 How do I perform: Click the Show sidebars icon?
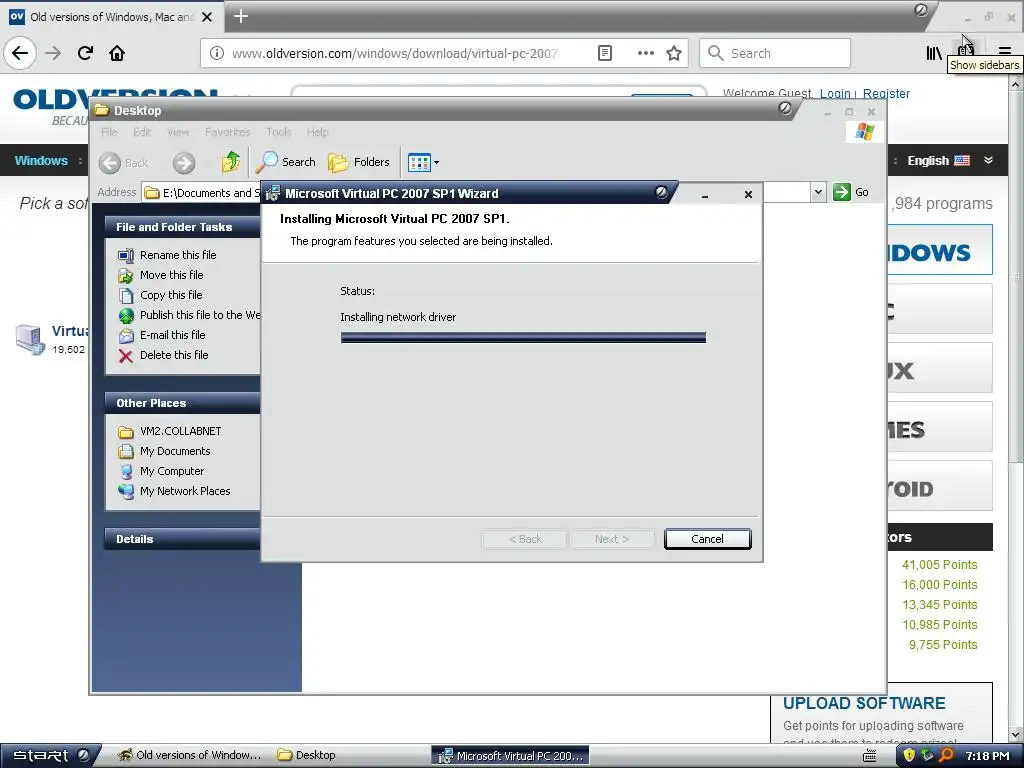tap(966, 51)
